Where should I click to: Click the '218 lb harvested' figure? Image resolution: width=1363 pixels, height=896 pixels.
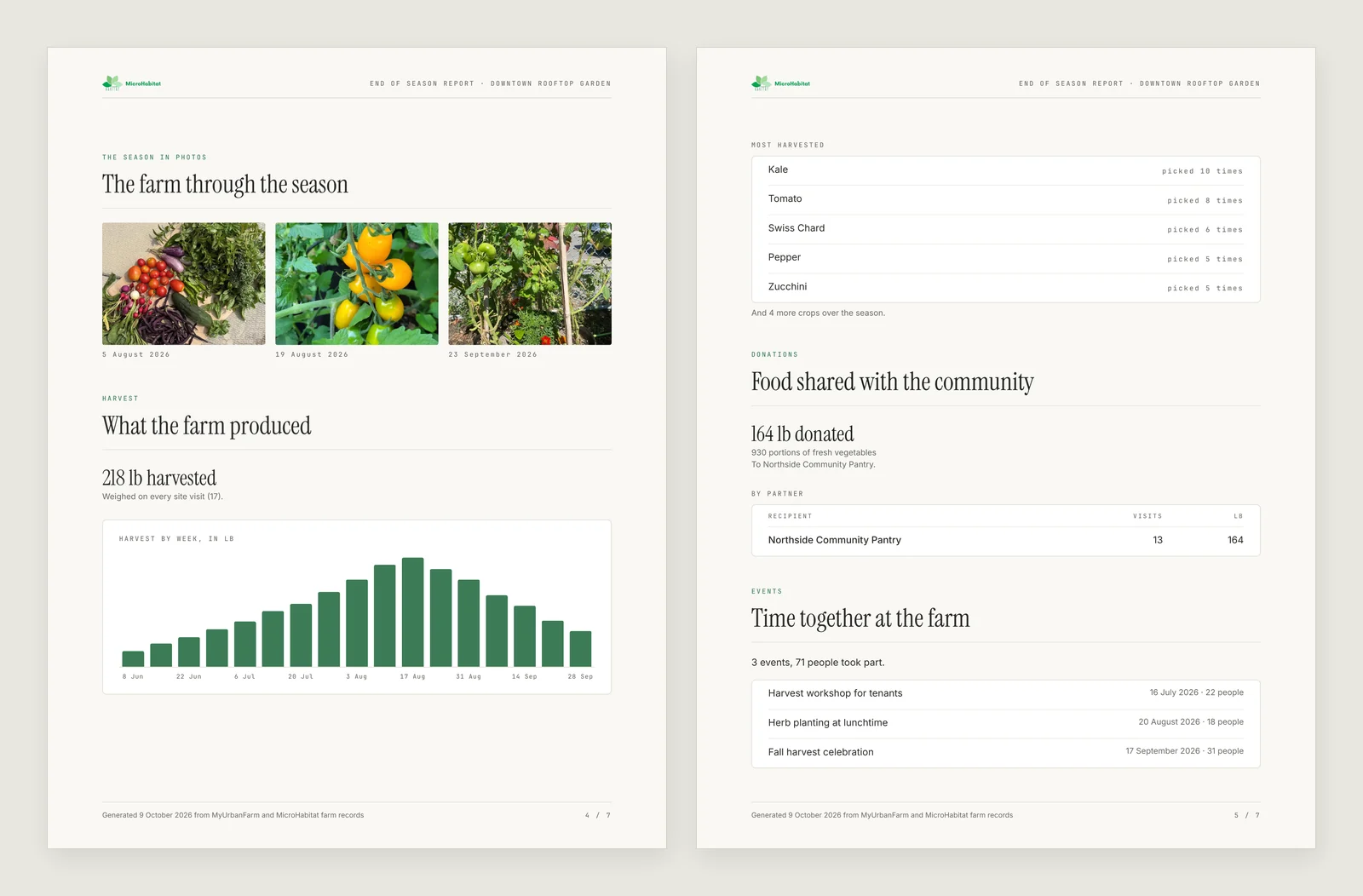point(159,478)
